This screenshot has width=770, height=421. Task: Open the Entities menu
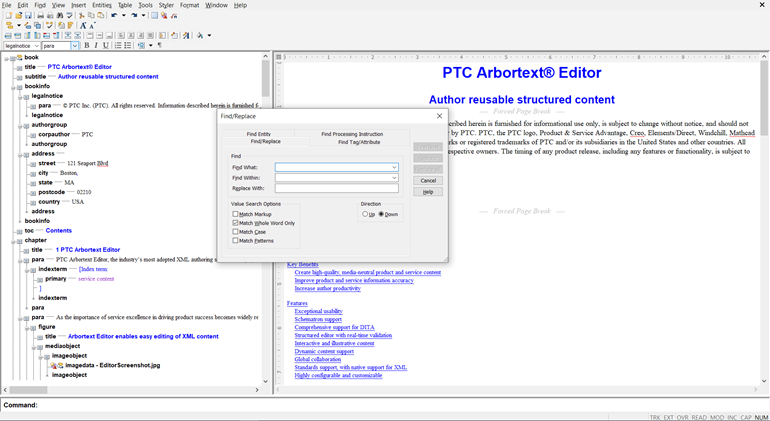[x=102, y=5]
